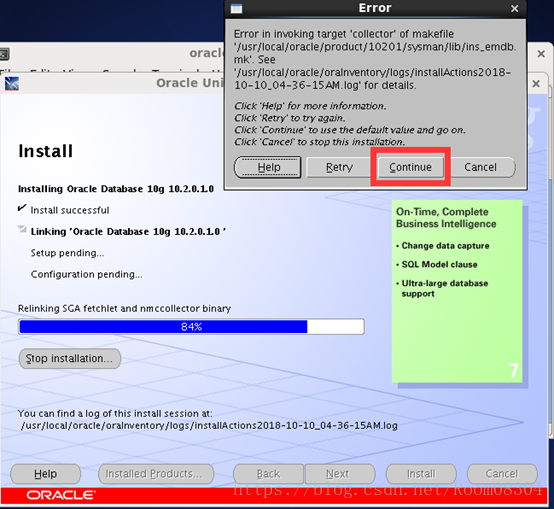The width and height of the screenshot is (554, 509).
Task: Click the Error dialog title bar
Action: (x=375, y=8)
